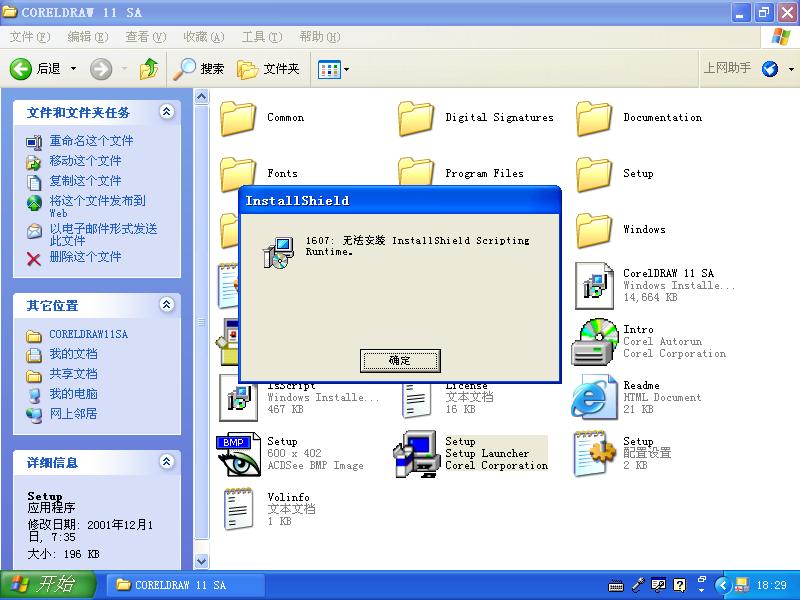Click 复制这个文件 link
Image resolution: width=800 pixels, height=600 pixels.
coord(85,181)
